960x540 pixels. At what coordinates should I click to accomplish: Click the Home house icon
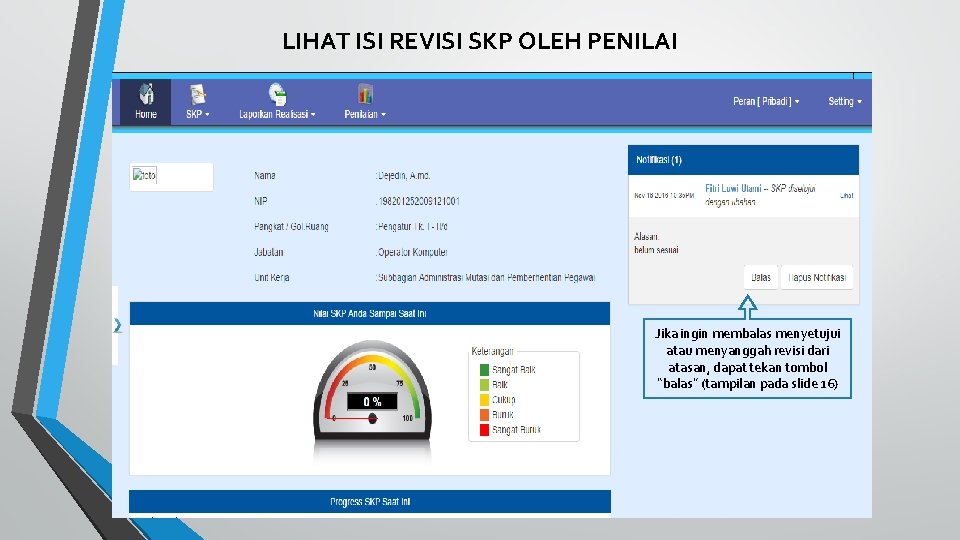[146, 93]
